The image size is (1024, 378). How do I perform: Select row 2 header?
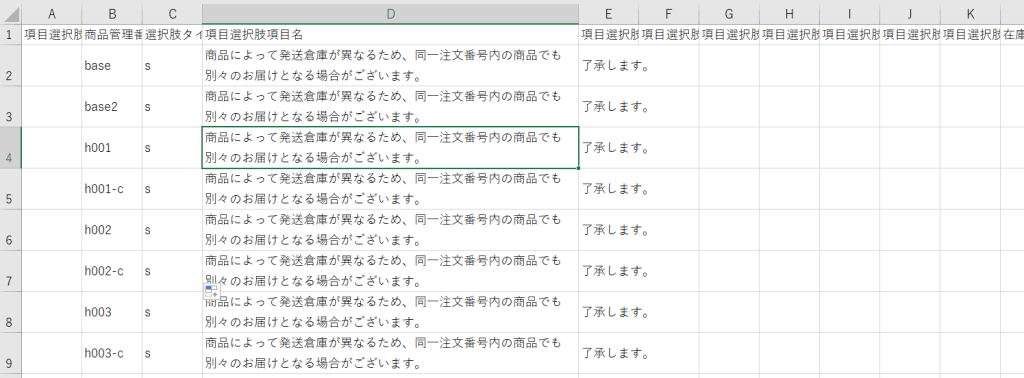click(10, 65)
